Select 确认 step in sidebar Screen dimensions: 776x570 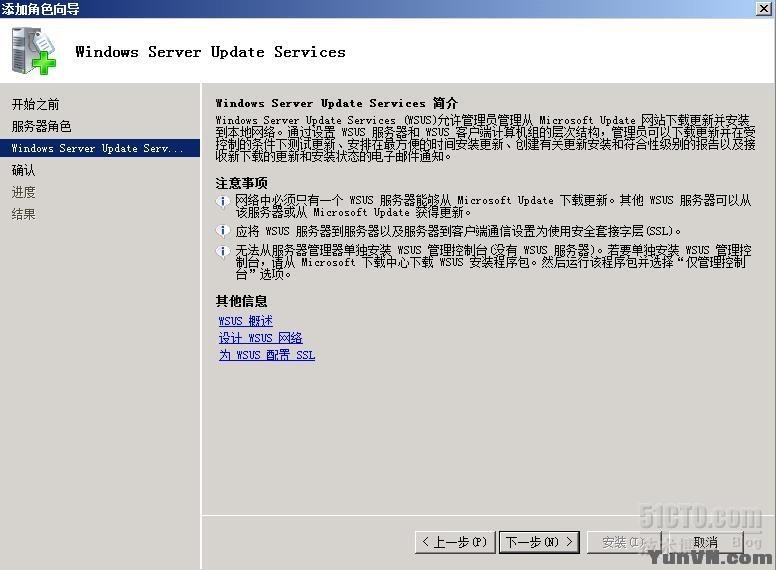pos(23,170)
